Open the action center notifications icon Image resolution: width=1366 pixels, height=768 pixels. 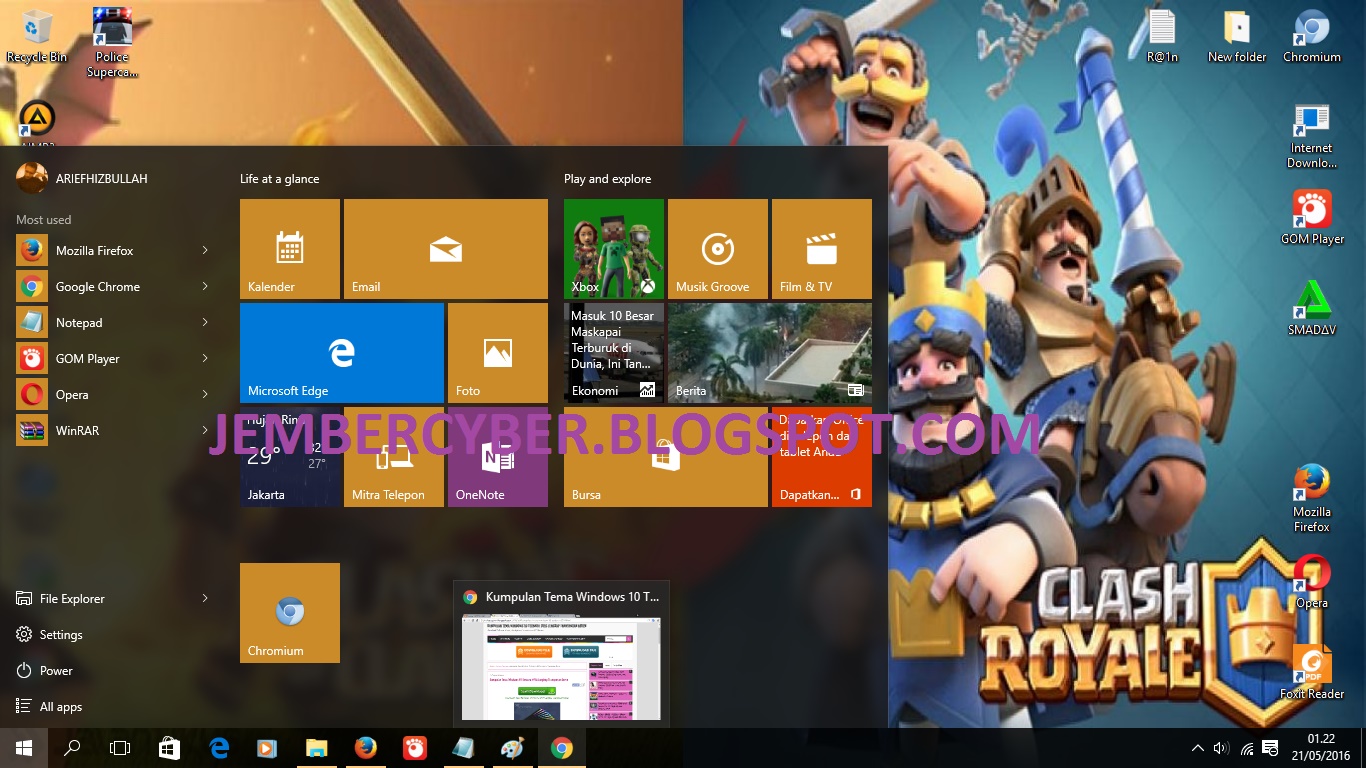click(1271, 748)
